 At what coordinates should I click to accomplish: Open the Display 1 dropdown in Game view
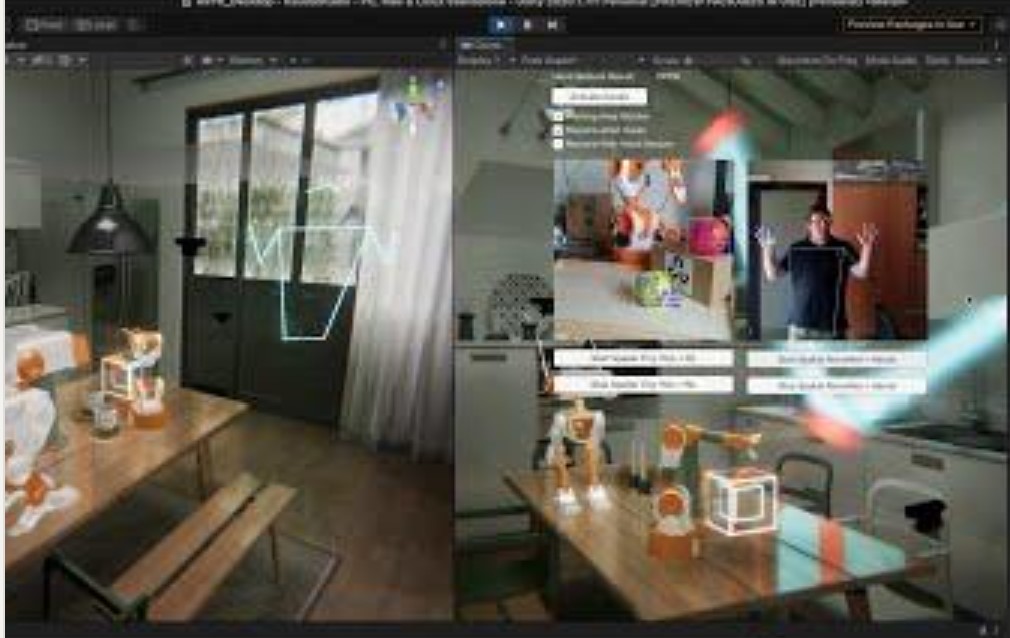[486, 61]
